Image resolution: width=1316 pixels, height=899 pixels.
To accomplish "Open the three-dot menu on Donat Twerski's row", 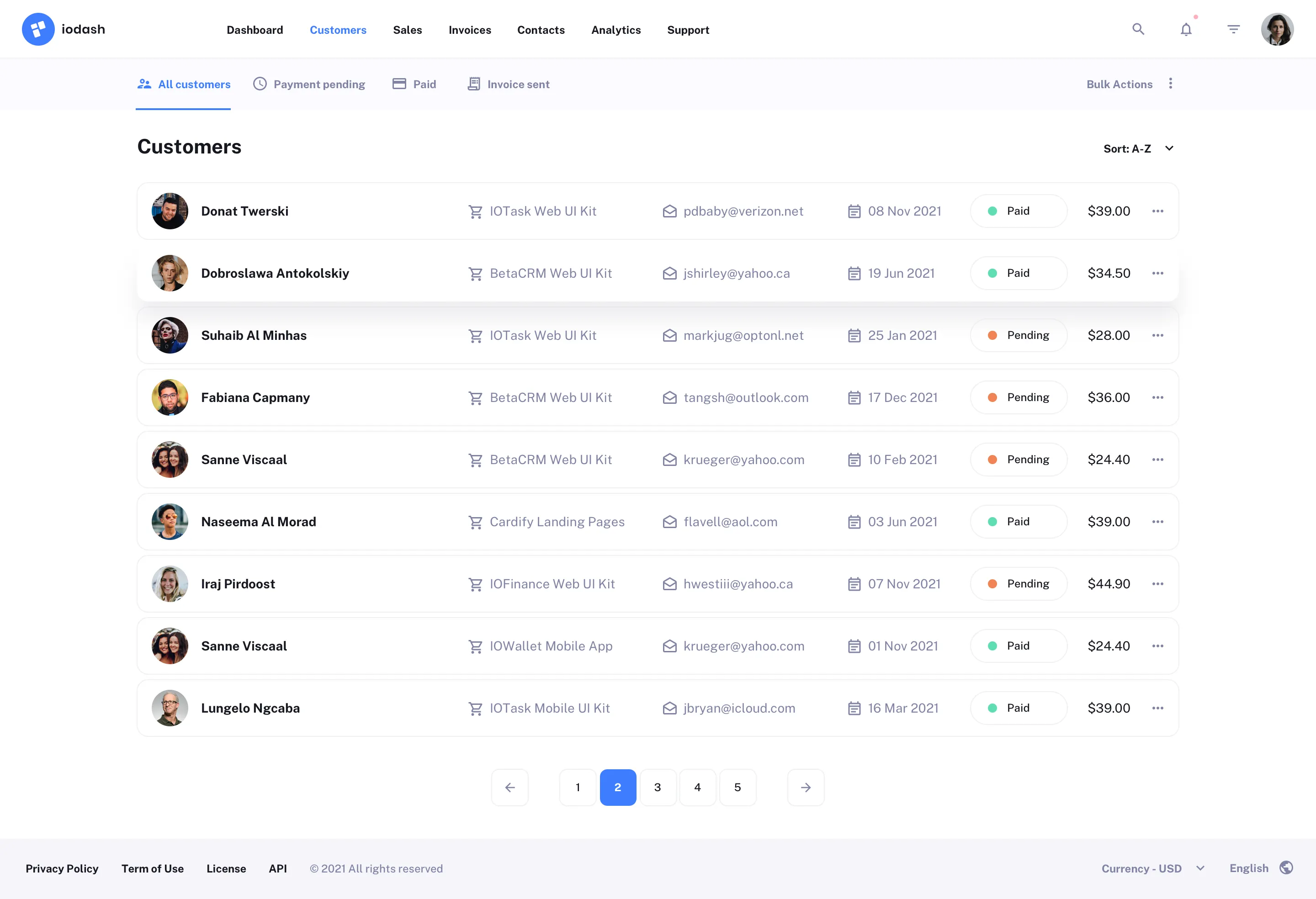I will [1158, 211].
